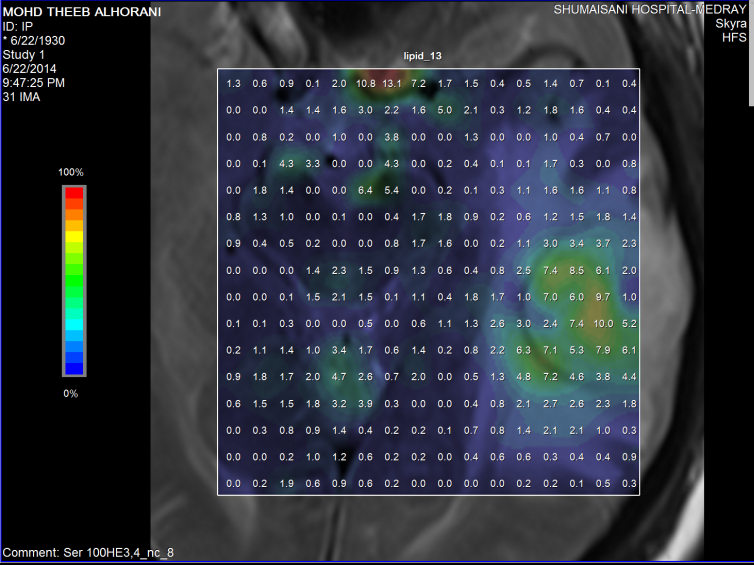The width and height of the screenshot is (754, 565).
Task: Click the yellow band of the color scale
Action: 74,236
